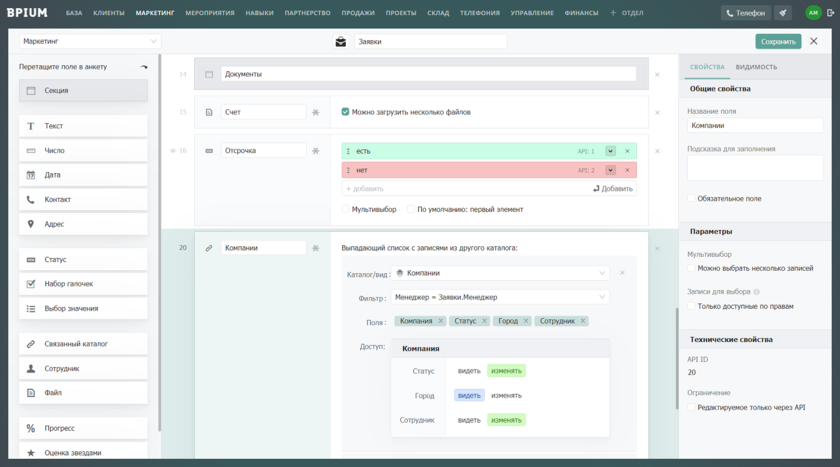
Task: Click the Название поля input field
Action: [755, 126]
